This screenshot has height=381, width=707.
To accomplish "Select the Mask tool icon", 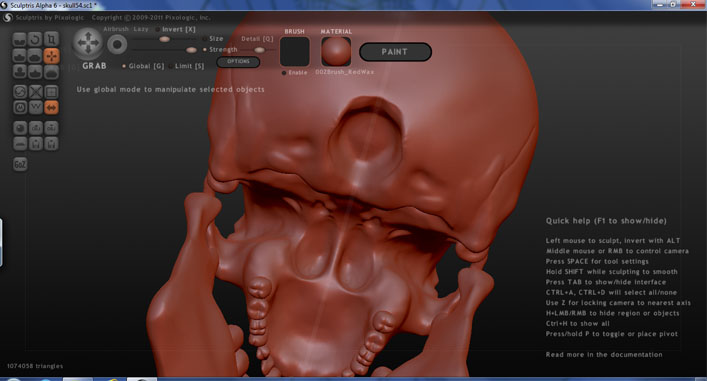I will coord(19,107).
